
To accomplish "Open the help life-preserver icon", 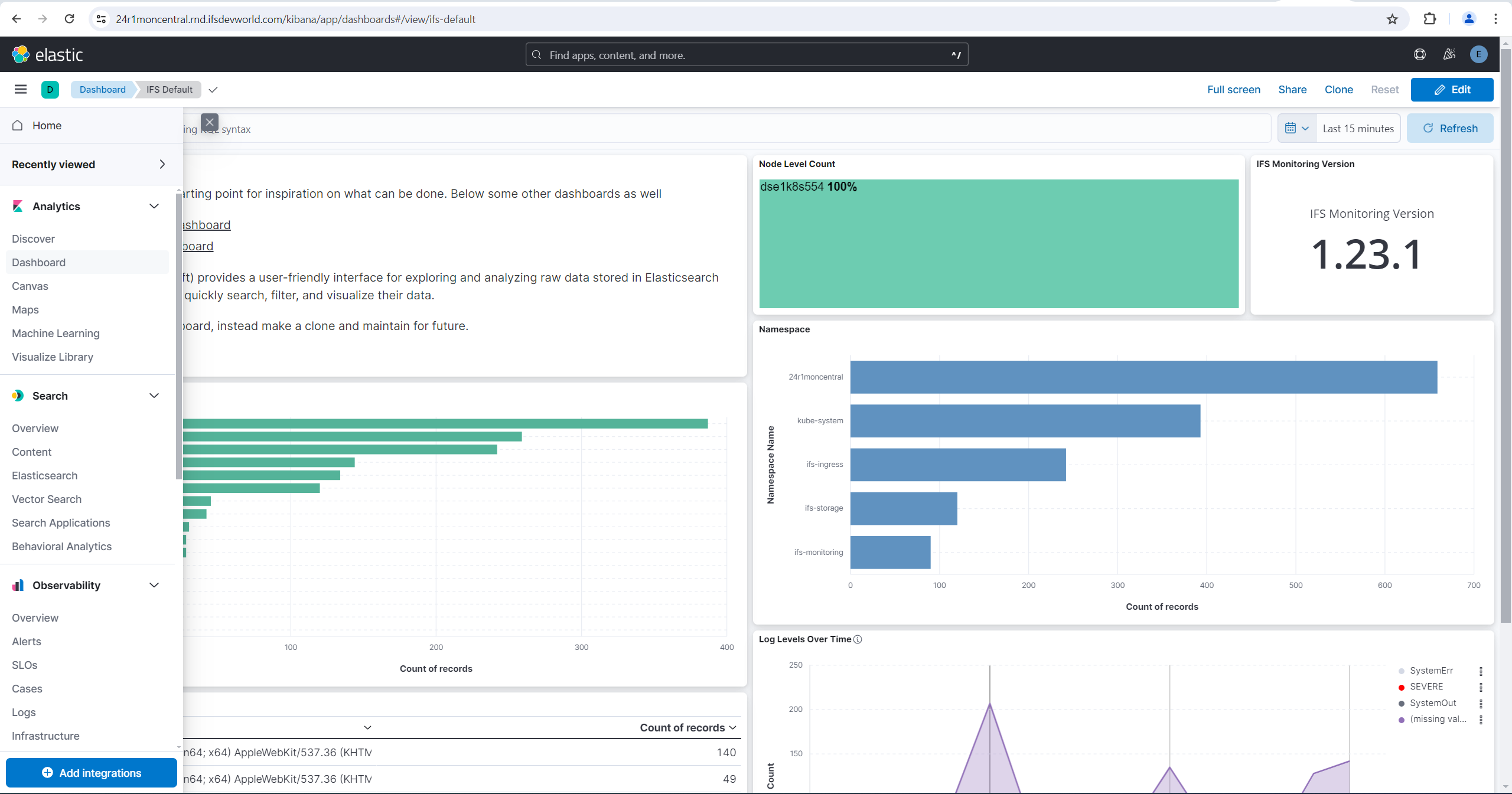I will pos(1420,54).
